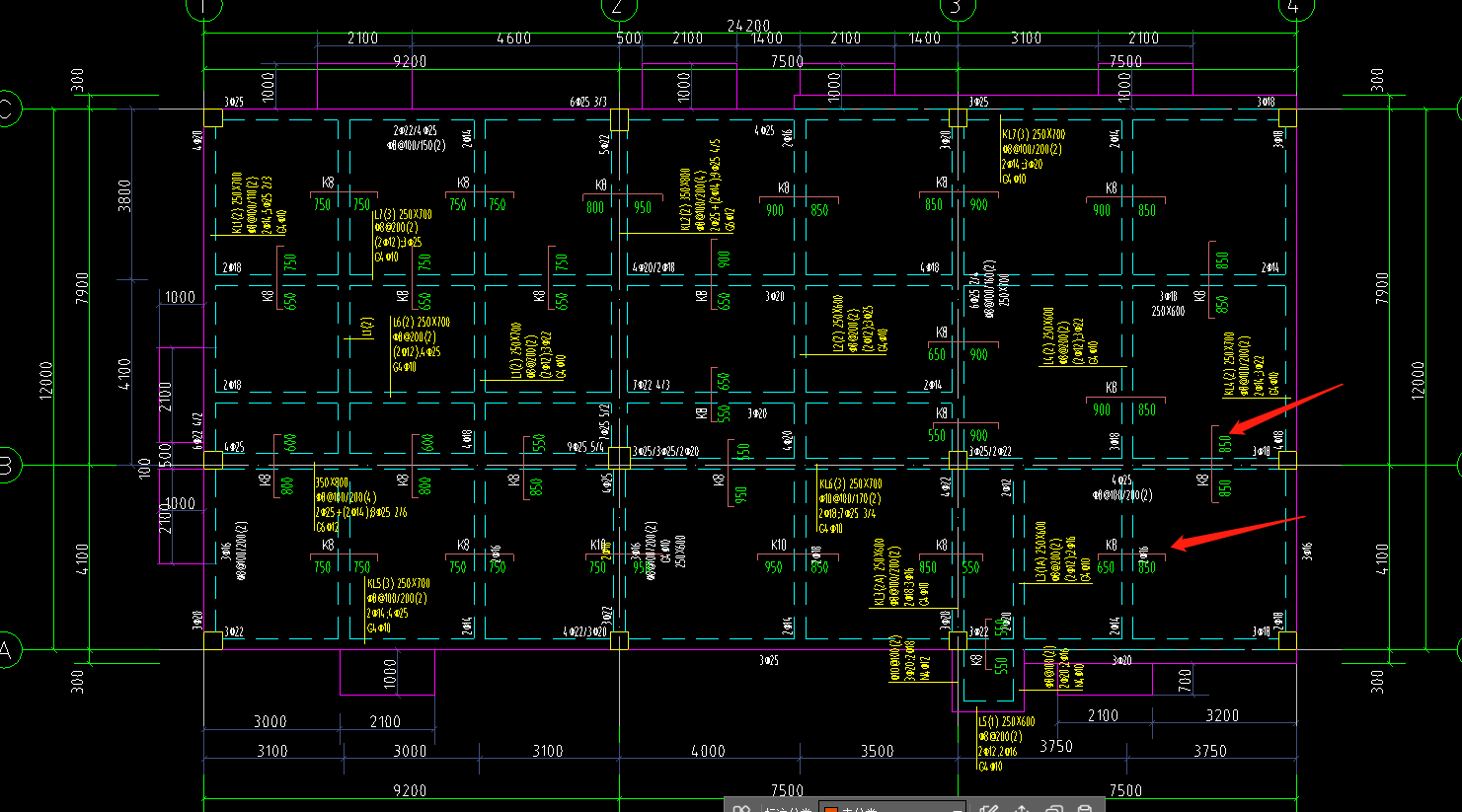This screenshot has height=812, width=1462.
Task: Click the 3Φ25/2Φ22 rebar text
Action: pyautogui.click(x=990, y=452)
